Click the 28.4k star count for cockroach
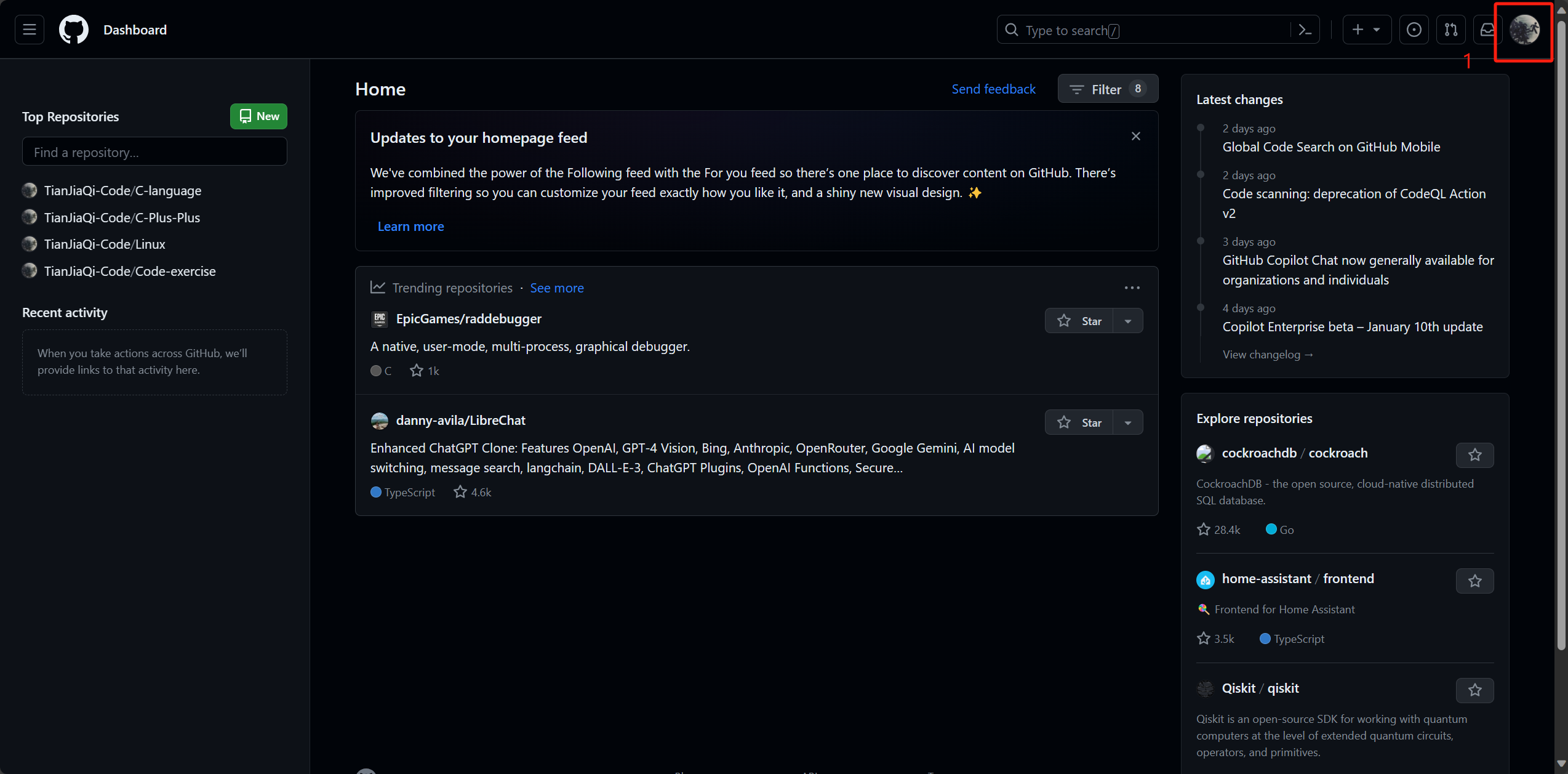The width and height of the screenshot is (1568, 774). [x=1218, y=530]
